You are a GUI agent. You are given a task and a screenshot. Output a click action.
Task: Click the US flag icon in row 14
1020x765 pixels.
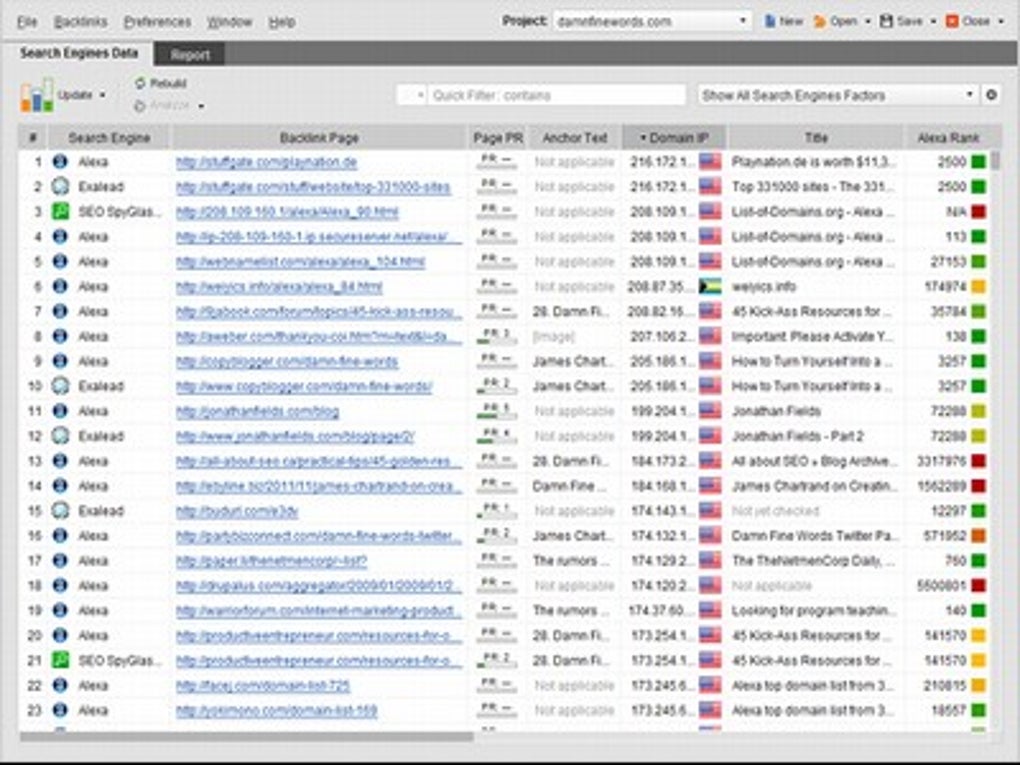(710, 486)
